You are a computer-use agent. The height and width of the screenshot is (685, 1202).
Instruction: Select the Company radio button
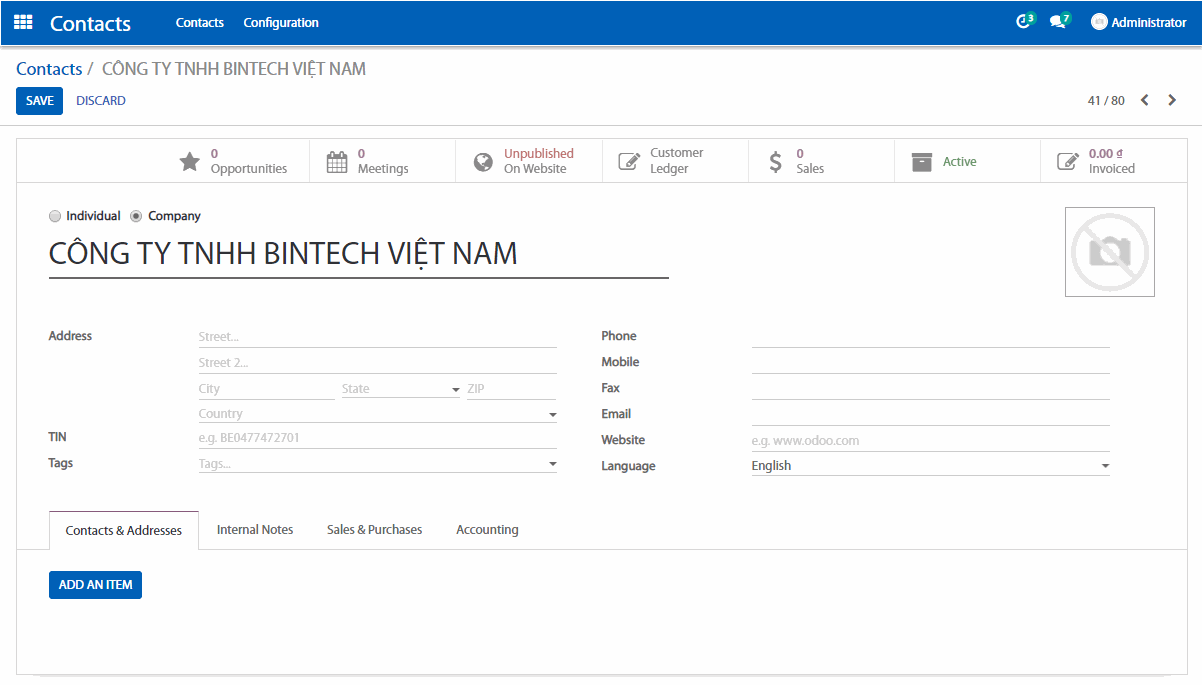[x=137, y=216]
